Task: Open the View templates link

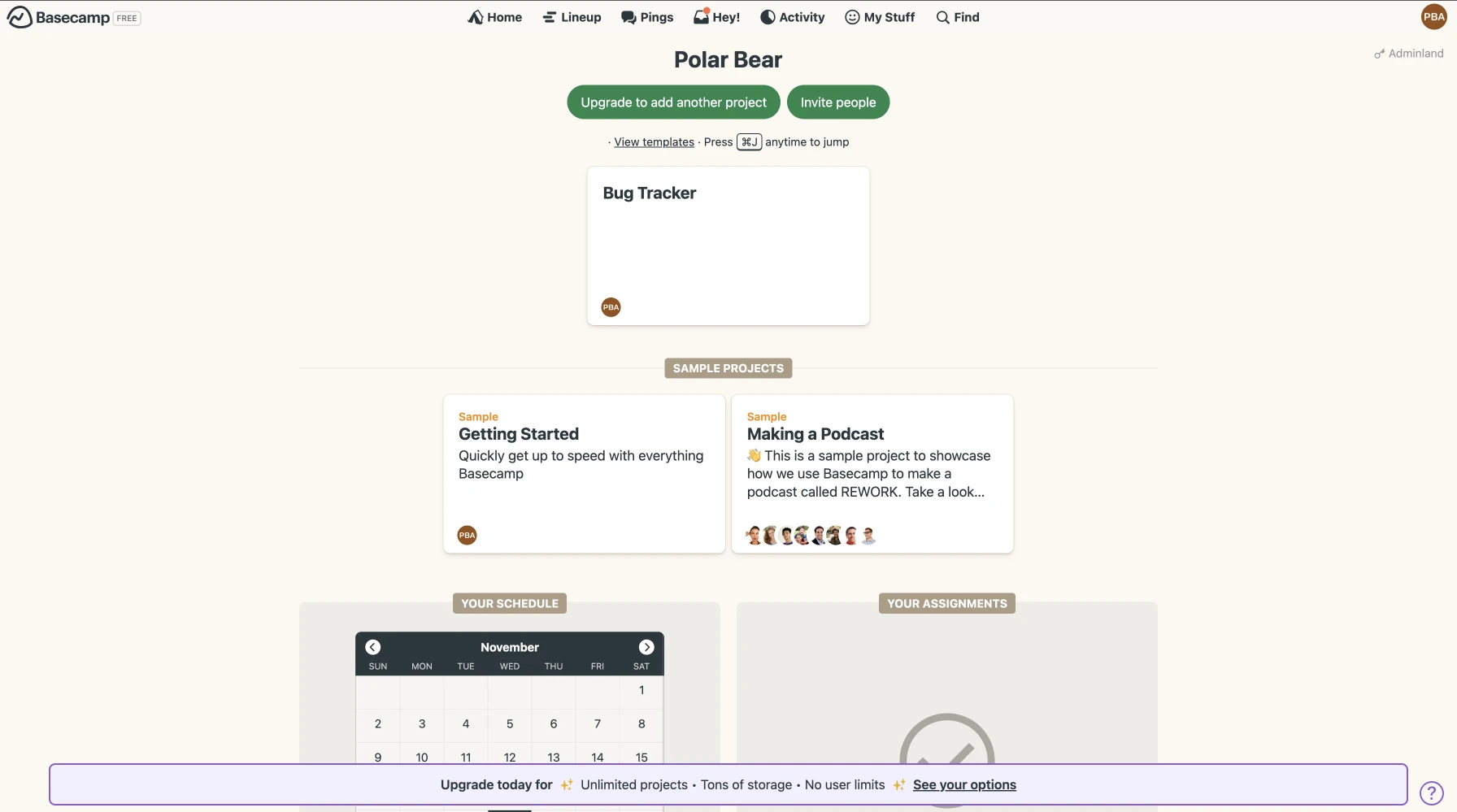Action: [654, 142]
